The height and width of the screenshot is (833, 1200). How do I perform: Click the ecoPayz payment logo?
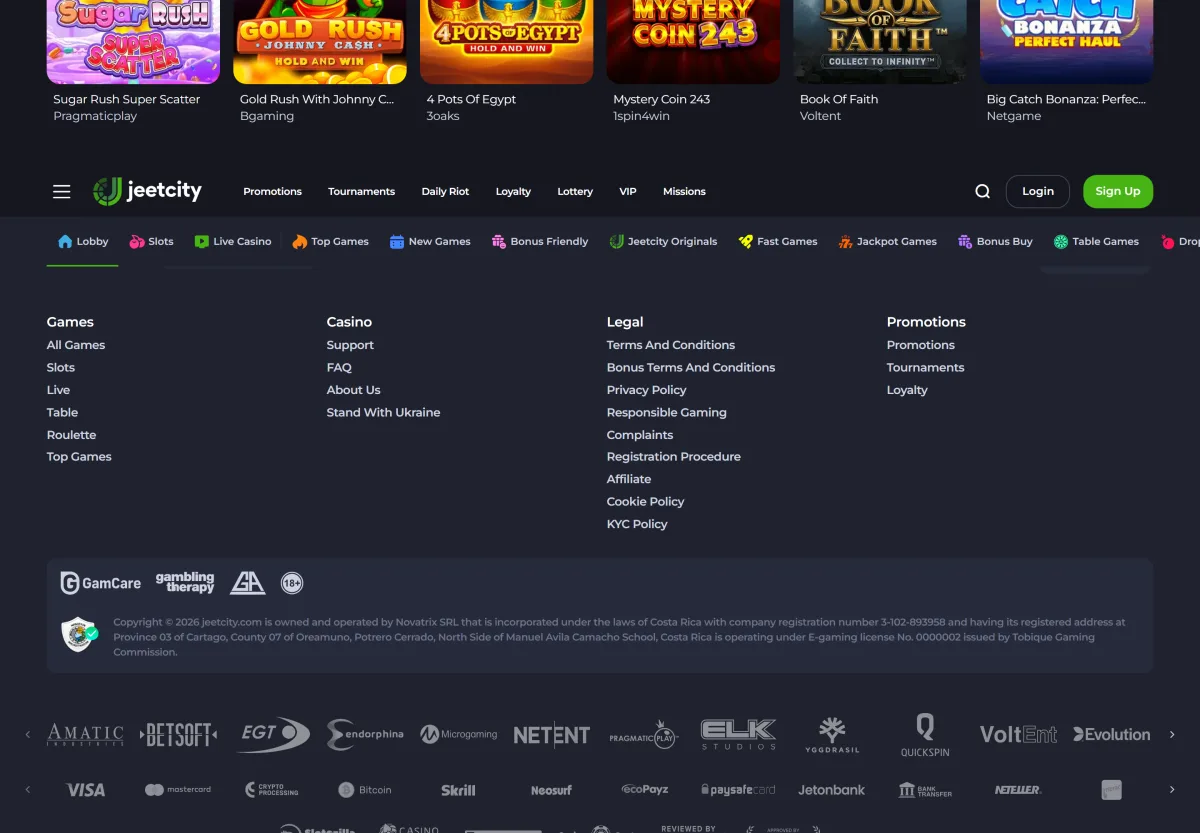click(645, 790)
